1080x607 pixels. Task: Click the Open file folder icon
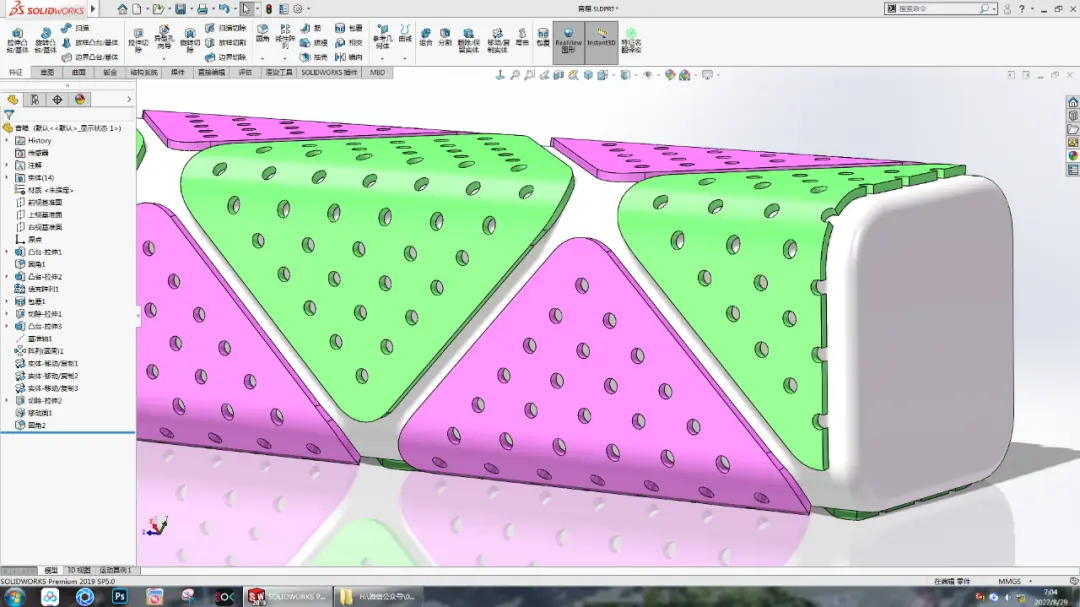pyautogui.click(x=158, y=9)
